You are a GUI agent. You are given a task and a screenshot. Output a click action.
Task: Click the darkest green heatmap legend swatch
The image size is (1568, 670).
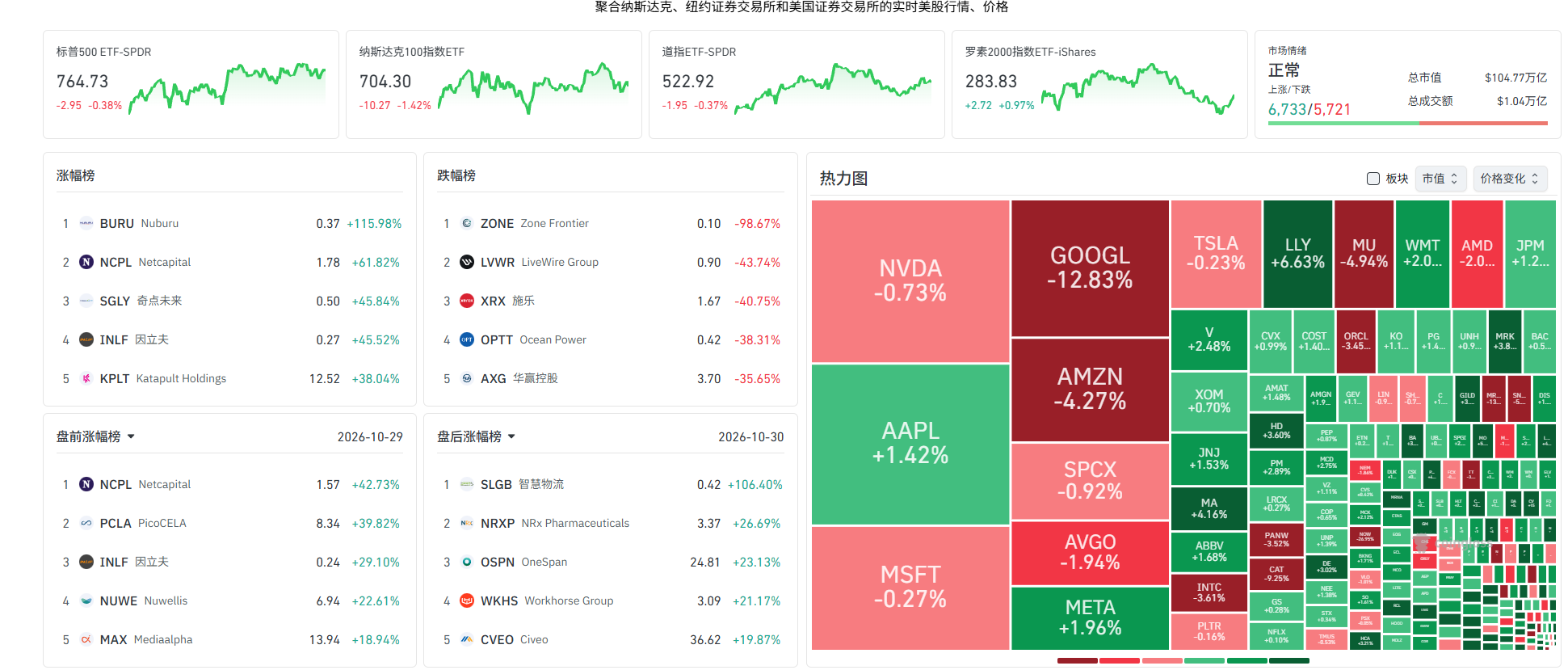point(1289,661)
